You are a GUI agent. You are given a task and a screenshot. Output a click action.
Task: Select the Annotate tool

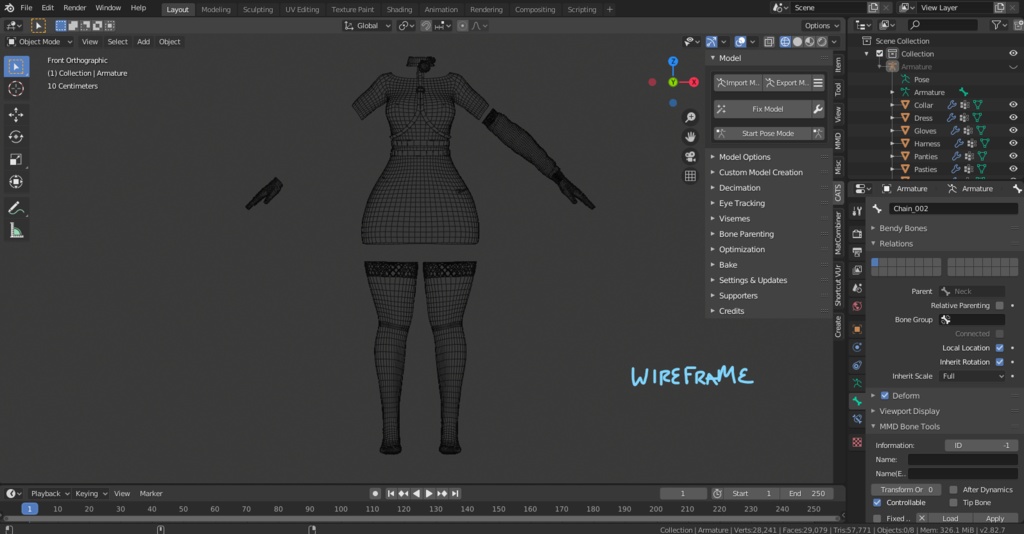coord(16,208)
